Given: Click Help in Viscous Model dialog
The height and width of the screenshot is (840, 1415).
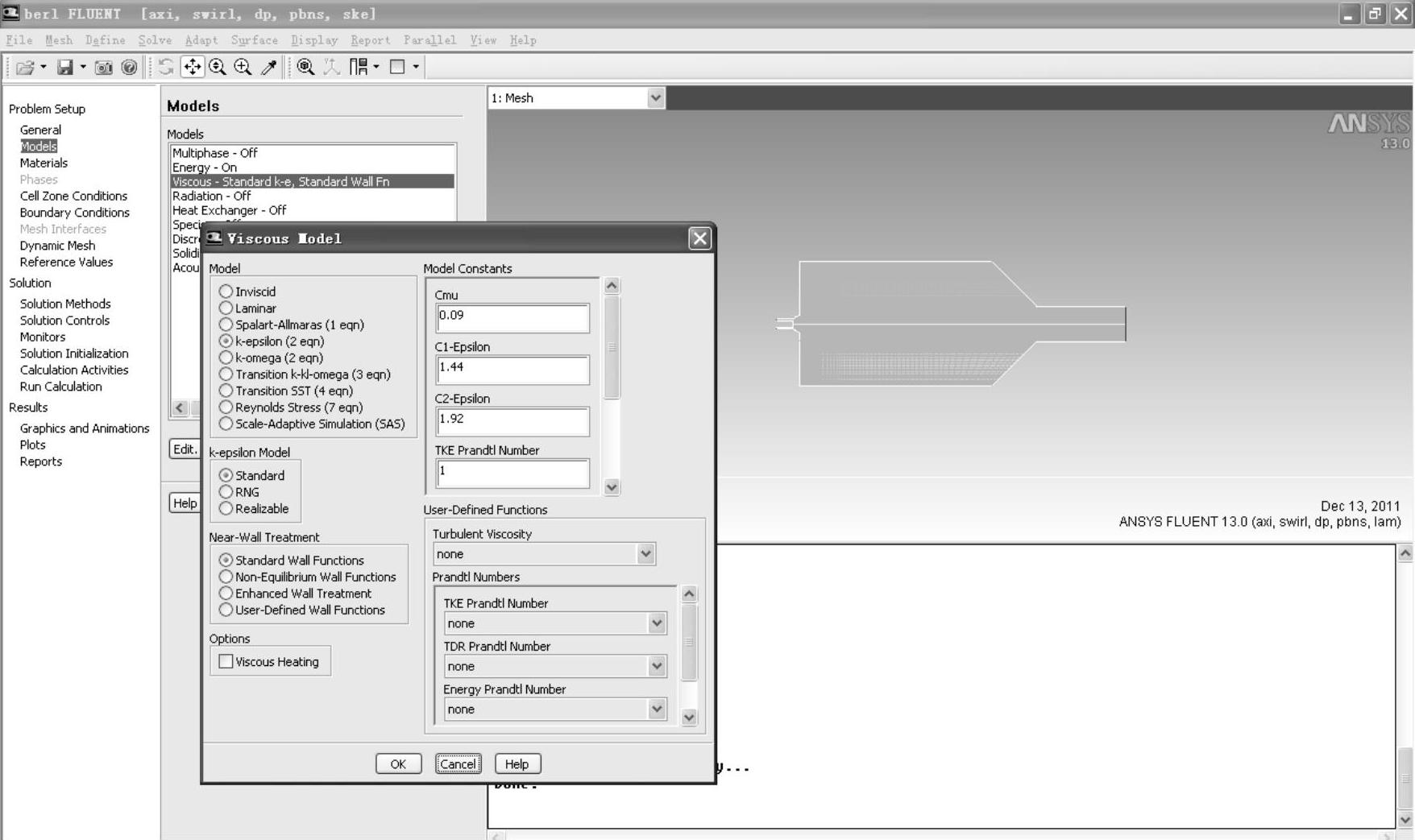Looking at the screenshot, I should pos(517,764).
